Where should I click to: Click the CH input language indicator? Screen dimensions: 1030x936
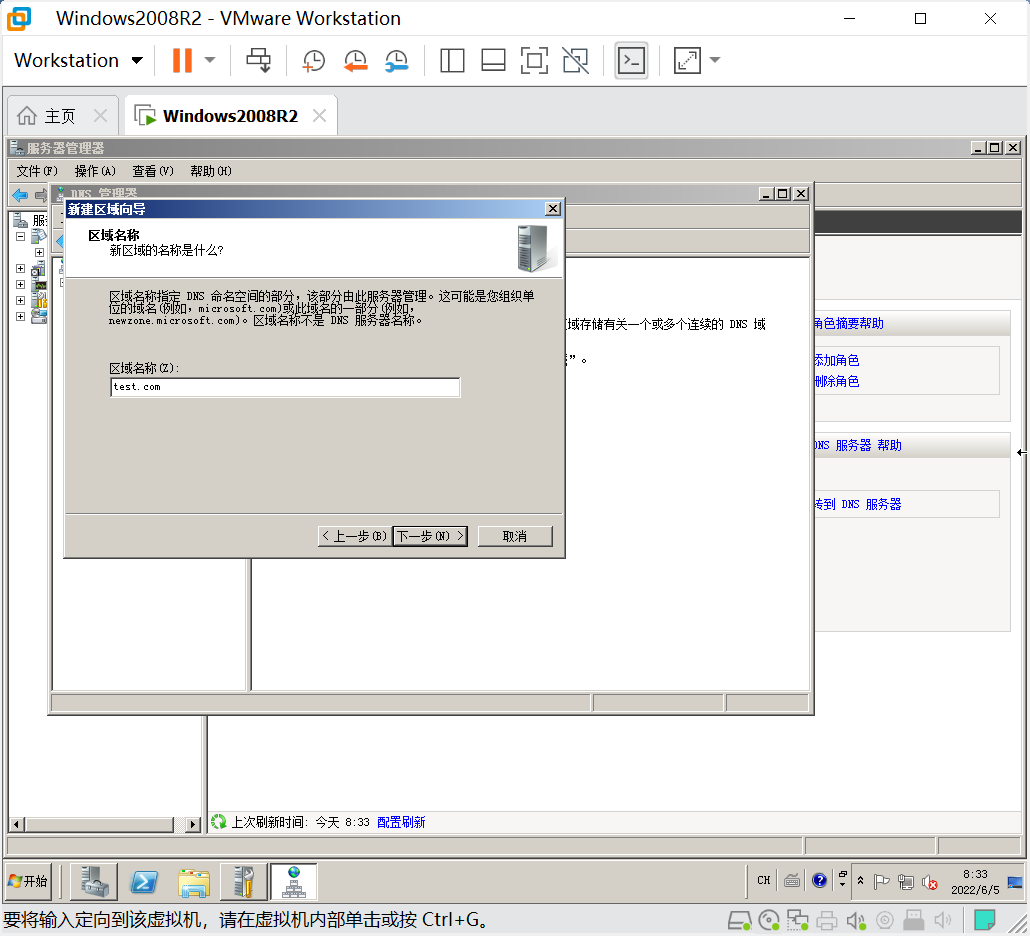(x=763, y=880)
